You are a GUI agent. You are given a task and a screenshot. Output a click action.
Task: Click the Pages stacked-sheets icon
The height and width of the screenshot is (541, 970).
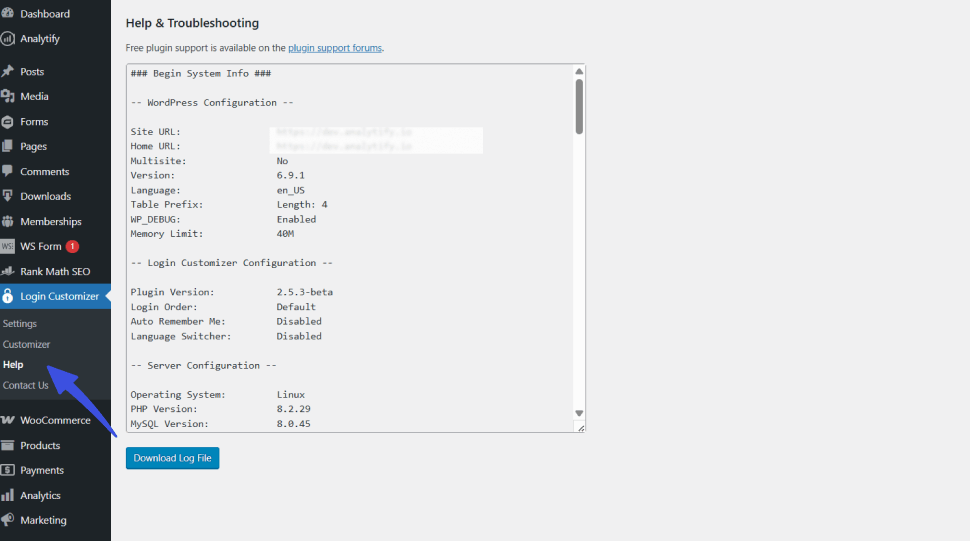coord(7,146)
